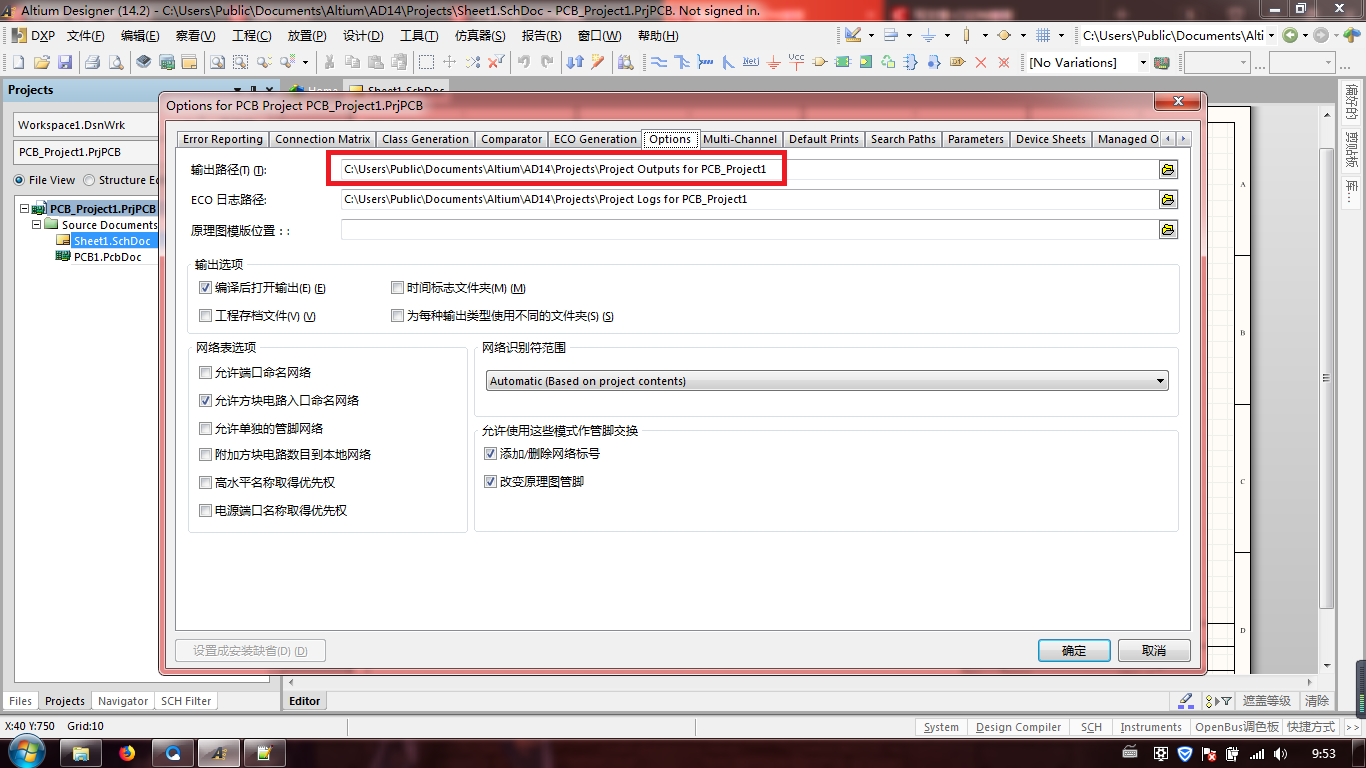The height and width of the screenshot is (768, 1366).
Task: Click the 取消 button
Action: coord(1154,650)
